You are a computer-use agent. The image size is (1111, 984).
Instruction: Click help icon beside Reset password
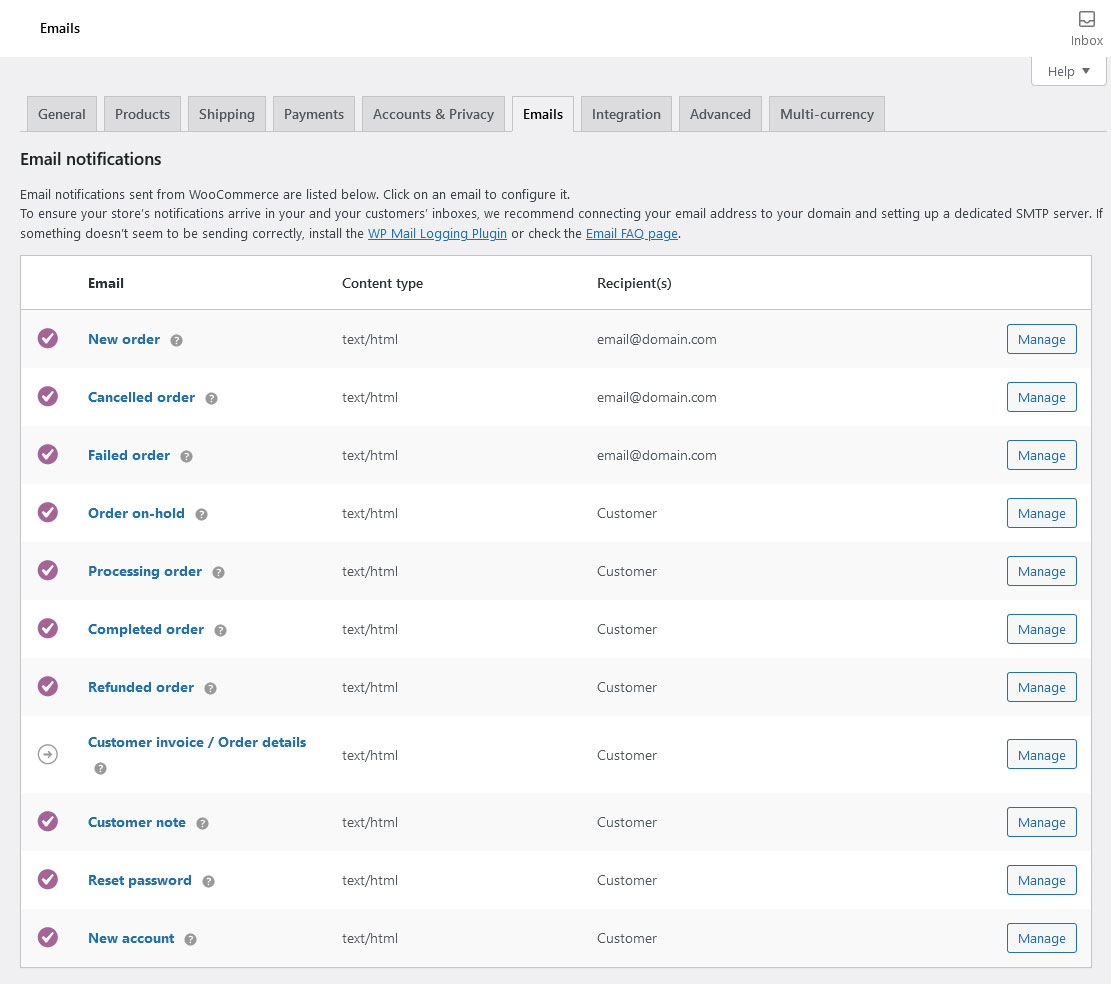tap(208, 881)
